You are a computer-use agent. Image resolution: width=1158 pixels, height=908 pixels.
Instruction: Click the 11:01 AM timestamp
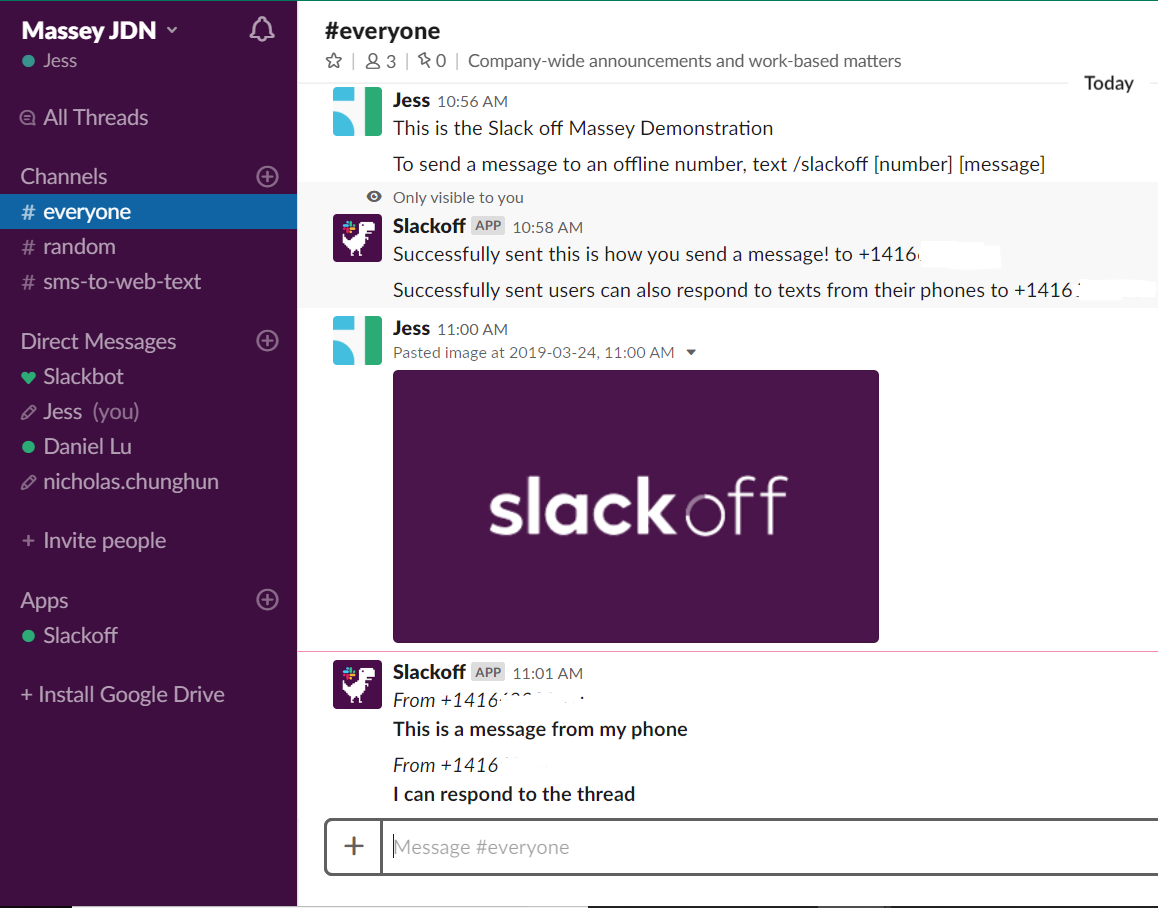click(548, 674)
